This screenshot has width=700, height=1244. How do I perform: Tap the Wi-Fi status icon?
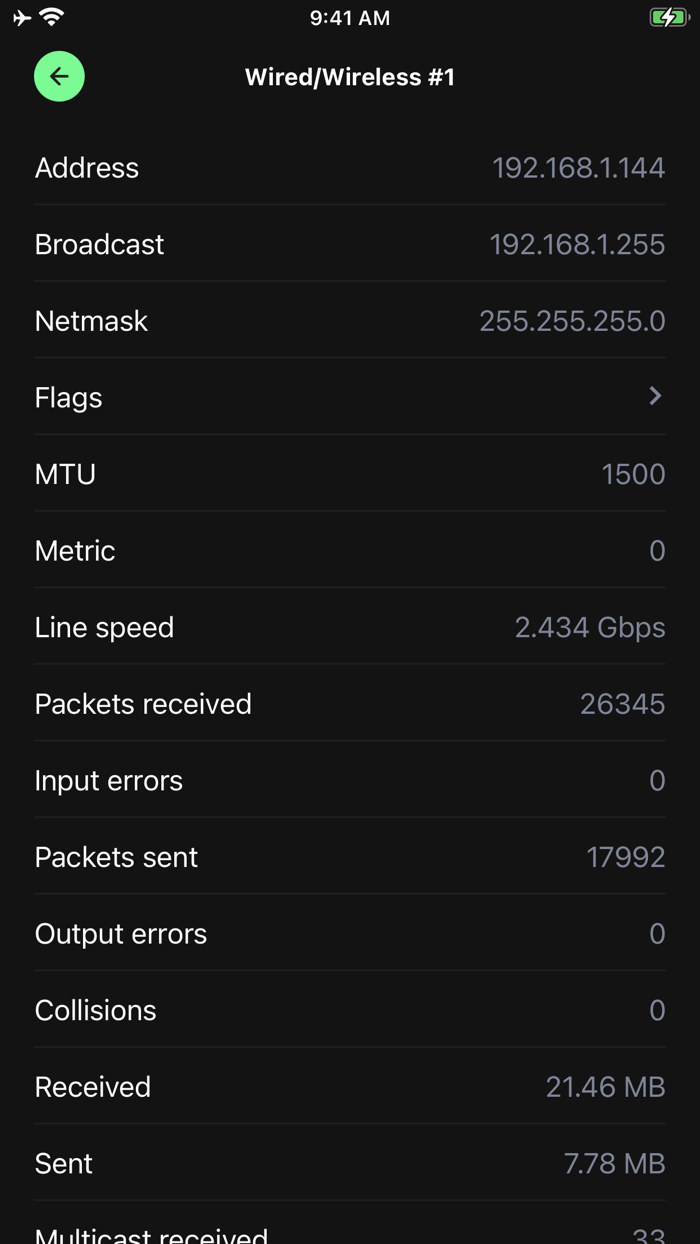pos(52,17)
